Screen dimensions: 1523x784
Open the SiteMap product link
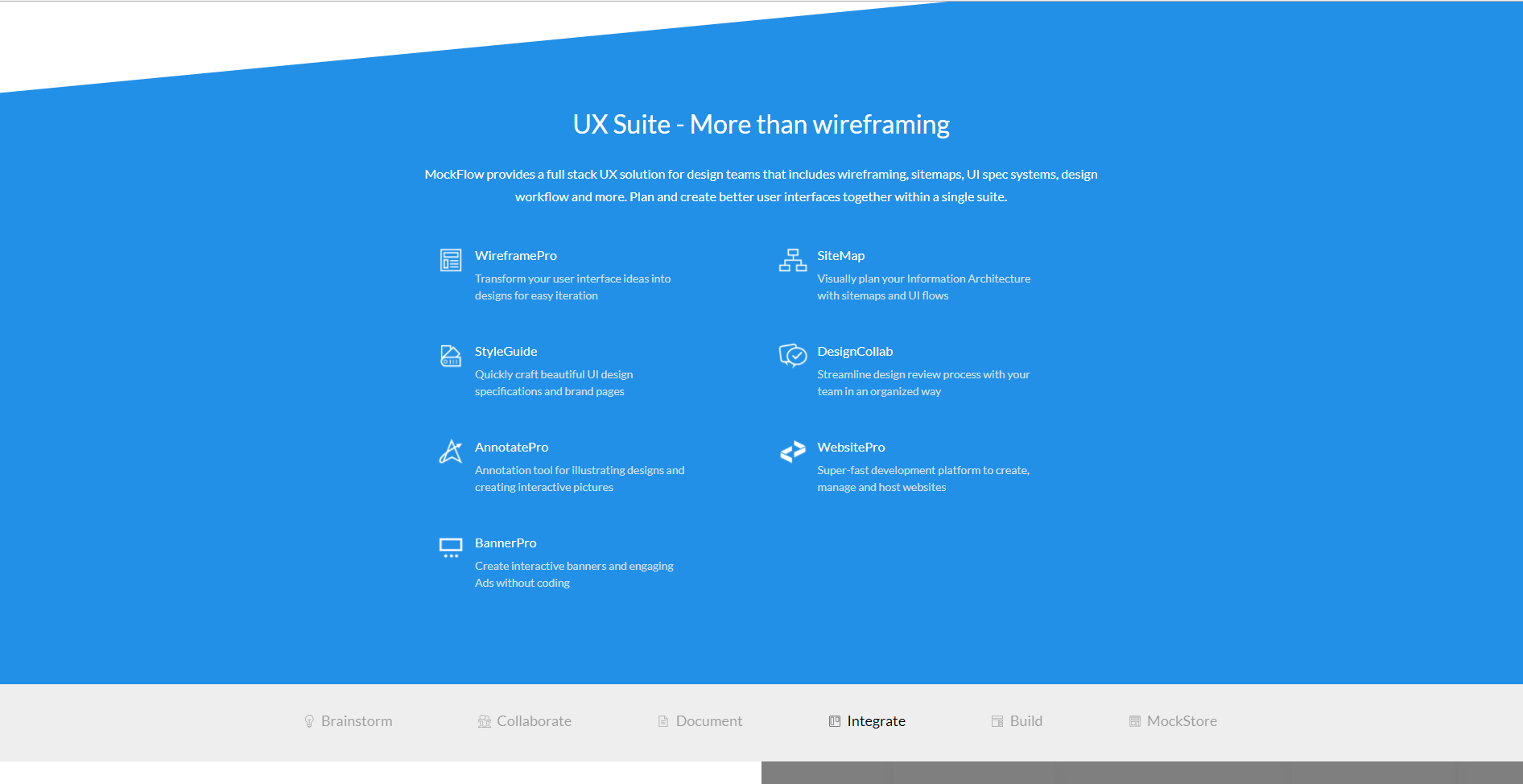[841, 256]
